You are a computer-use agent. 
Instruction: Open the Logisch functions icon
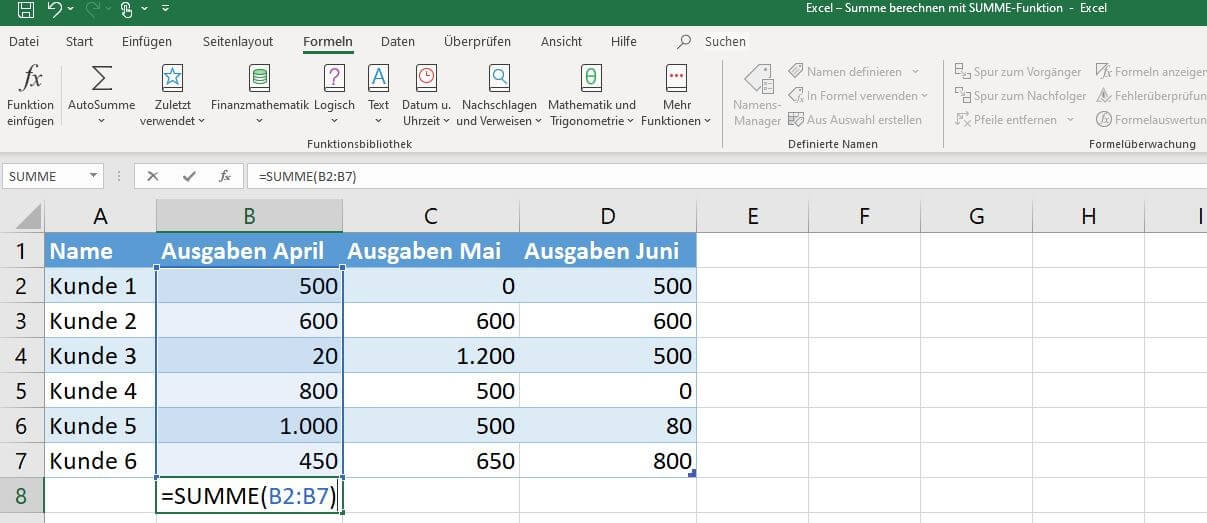coord(334,79)
